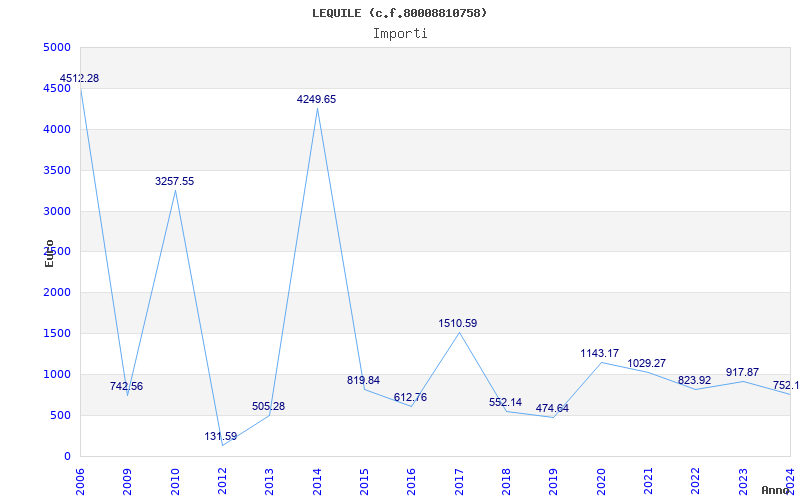Viewport: 800px width, 500px height.
Task: Click the 4249.65 data label
Action: point(316,99)
